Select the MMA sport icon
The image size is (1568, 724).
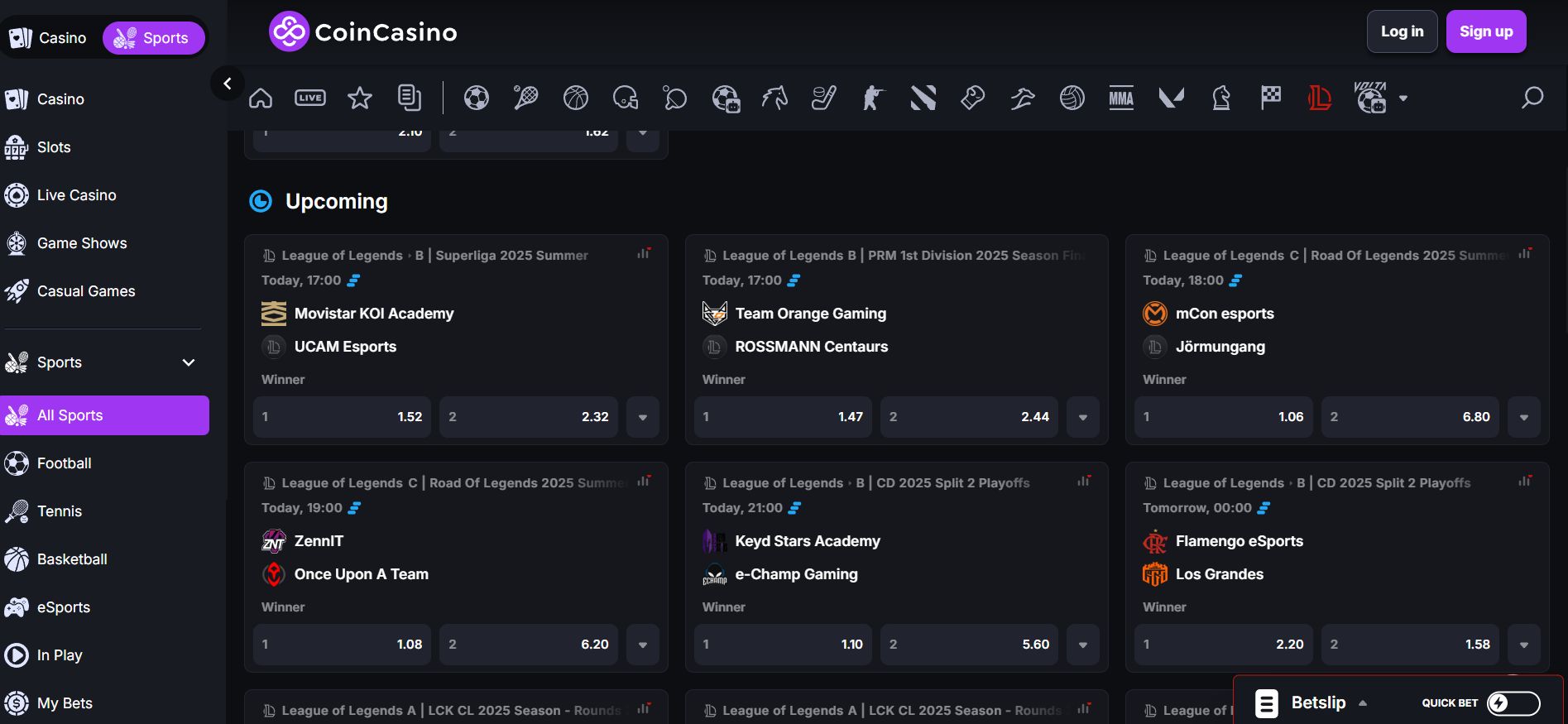(1121, 98)
